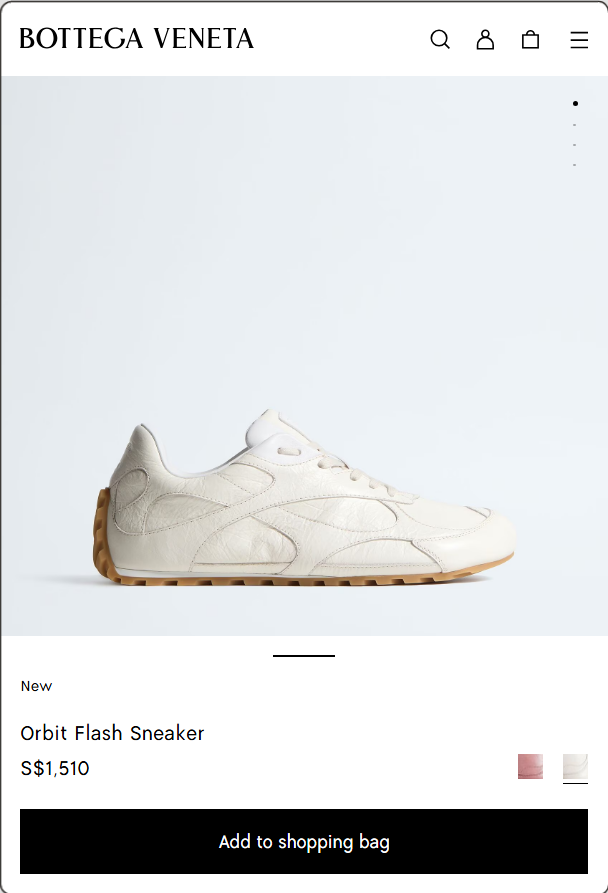The height and width of the screenshot is (893, 608).
Task: Click the Orbit Flash Sneaker title
Action: 112,733
